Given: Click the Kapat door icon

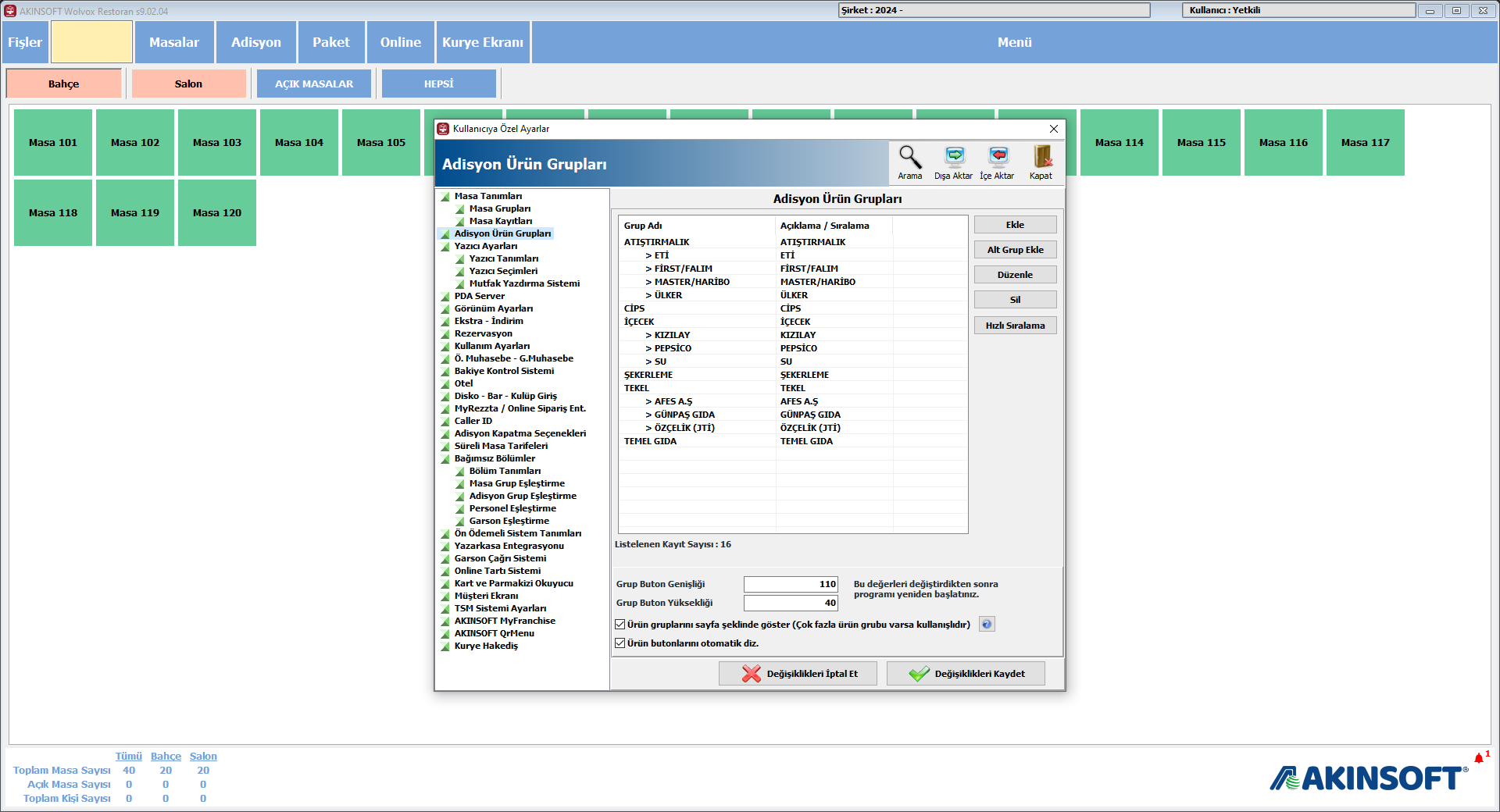Looking at the screenshot, I should (1041, 158).
